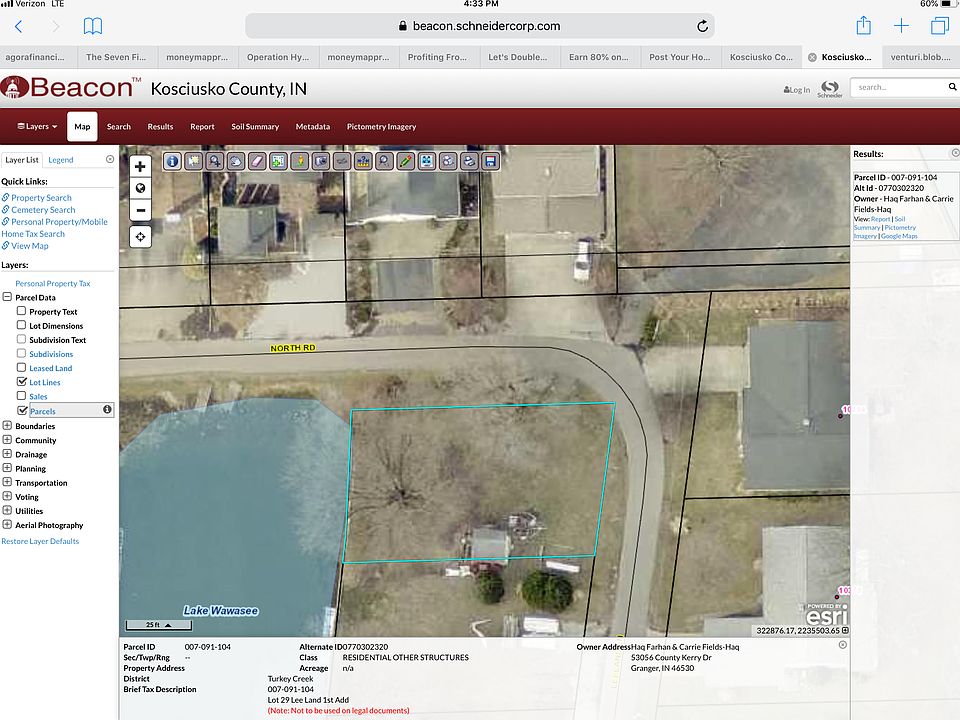Zoom out with the minus map button
Image resolution: width=960 pixels, height=720 pixels.
(x=140, y=210)
